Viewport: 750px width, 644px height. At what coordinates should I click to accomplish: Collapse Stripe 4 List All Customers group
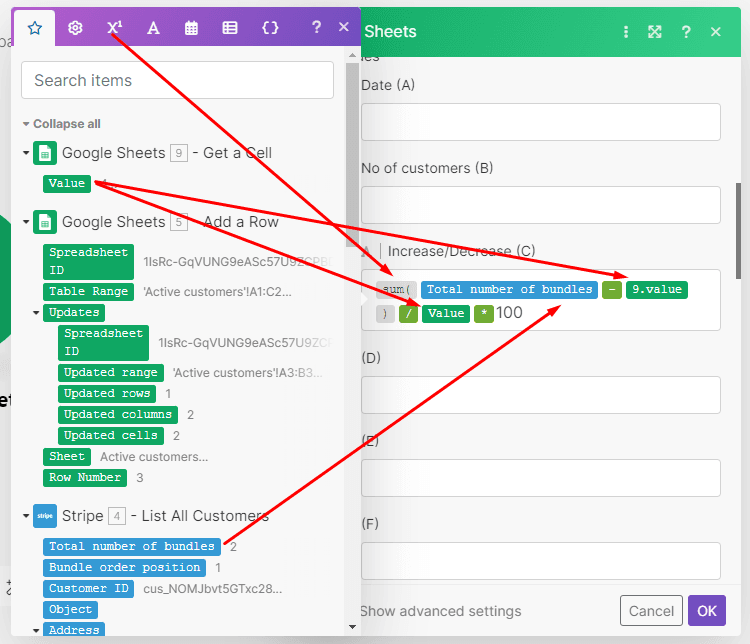(26, 516)
